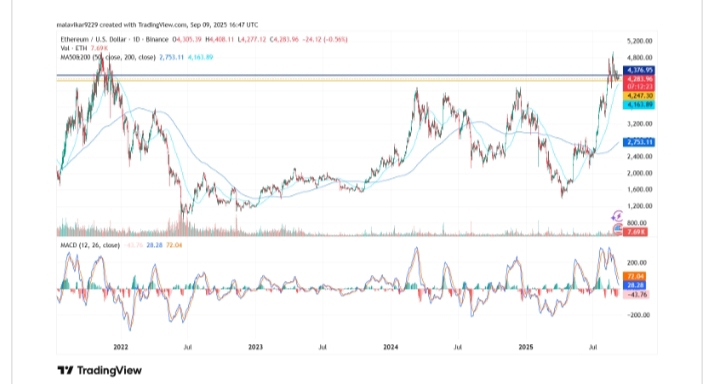
Task: Click the 2025 time axis label
Action: point(526,347)
